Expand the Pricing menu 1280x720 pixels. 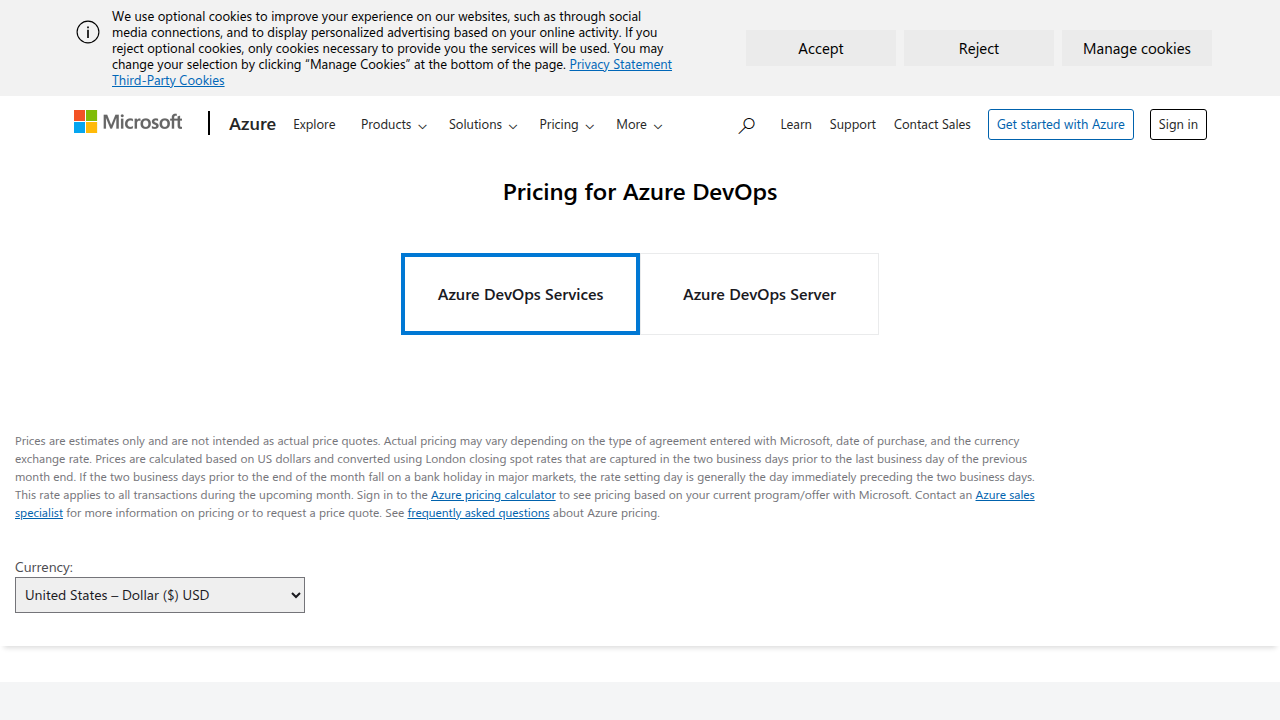(567, 124)
